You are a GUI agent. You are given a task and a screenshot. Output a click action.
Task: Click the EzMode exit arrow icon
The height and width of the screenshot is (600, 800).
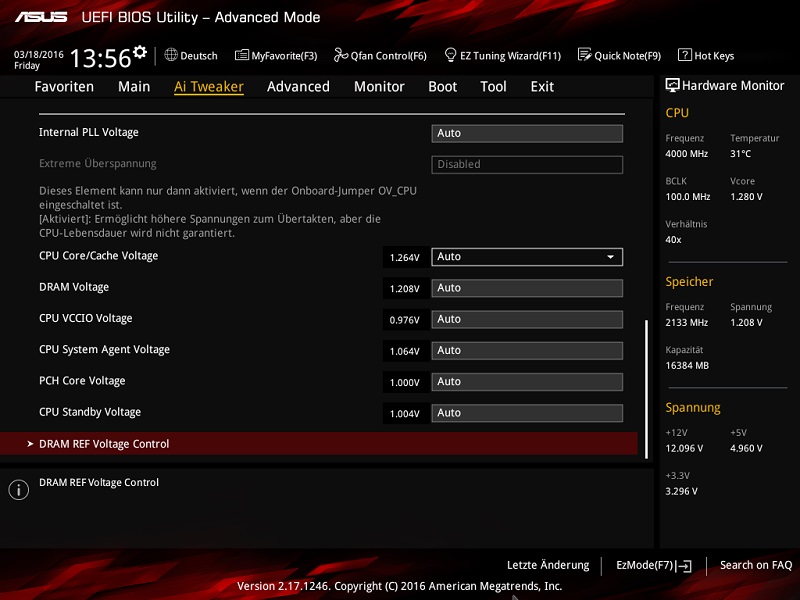click(x=684, y=566)
